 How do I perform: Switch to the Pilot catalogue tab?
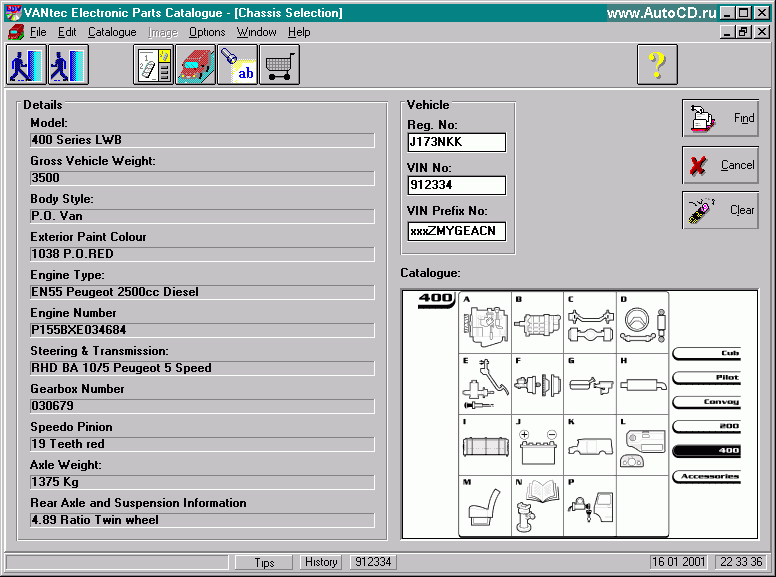(x=707, y=378)
